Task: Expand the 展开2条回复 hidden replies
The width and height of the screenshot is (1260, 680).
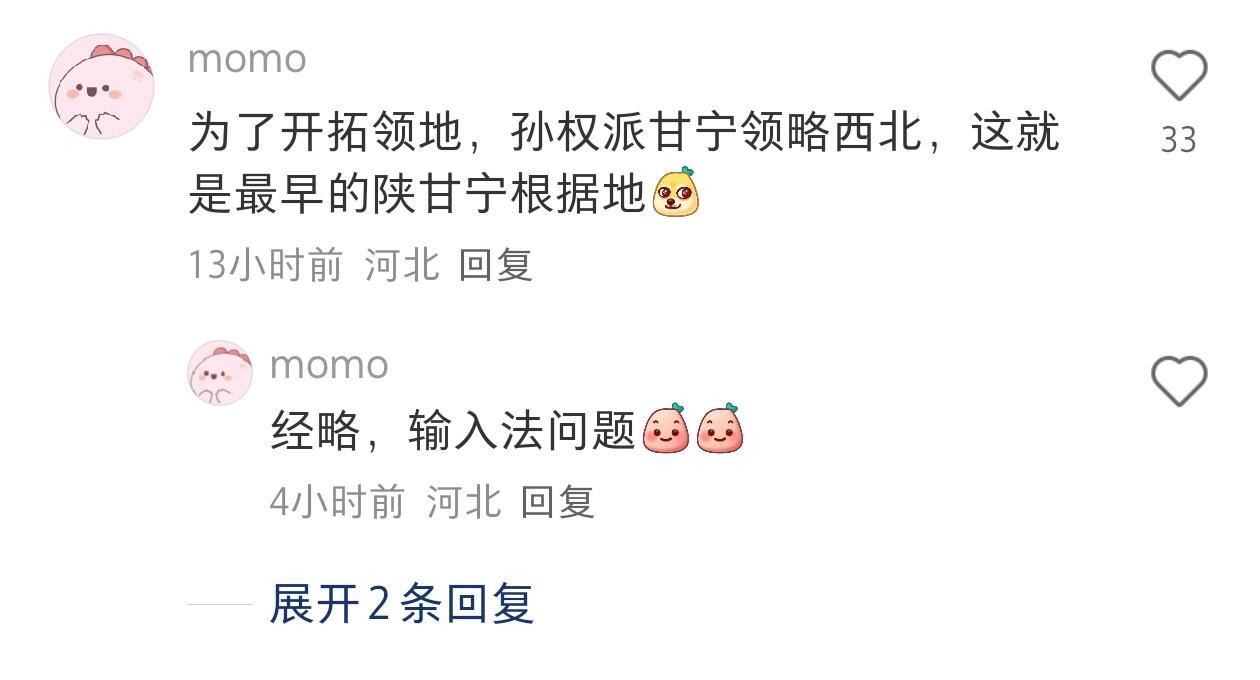Action: [x=402, y=604]
